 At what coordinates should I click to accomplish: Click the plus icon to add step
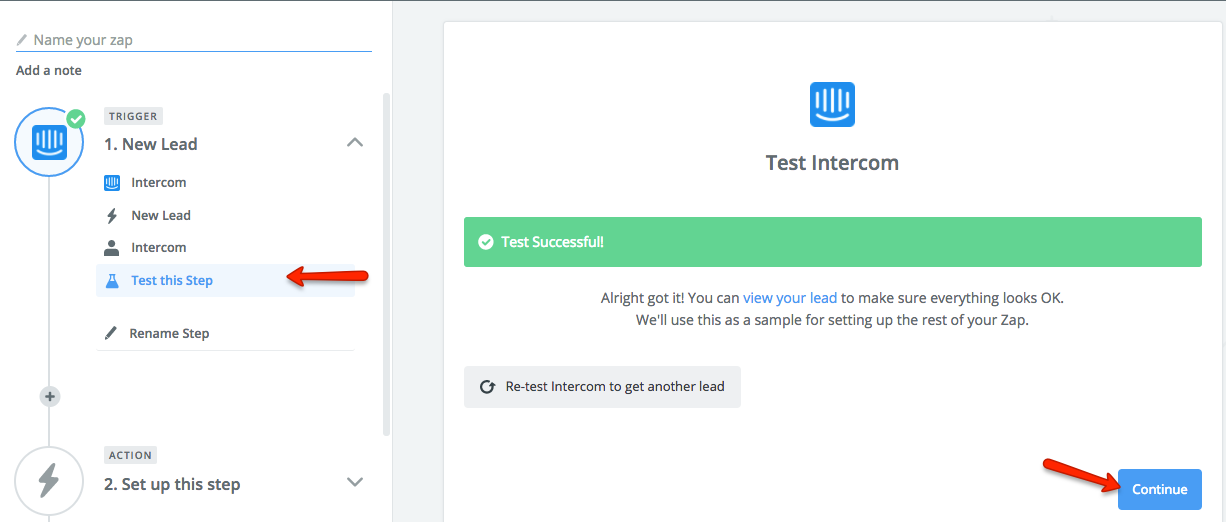coord(50,396)
